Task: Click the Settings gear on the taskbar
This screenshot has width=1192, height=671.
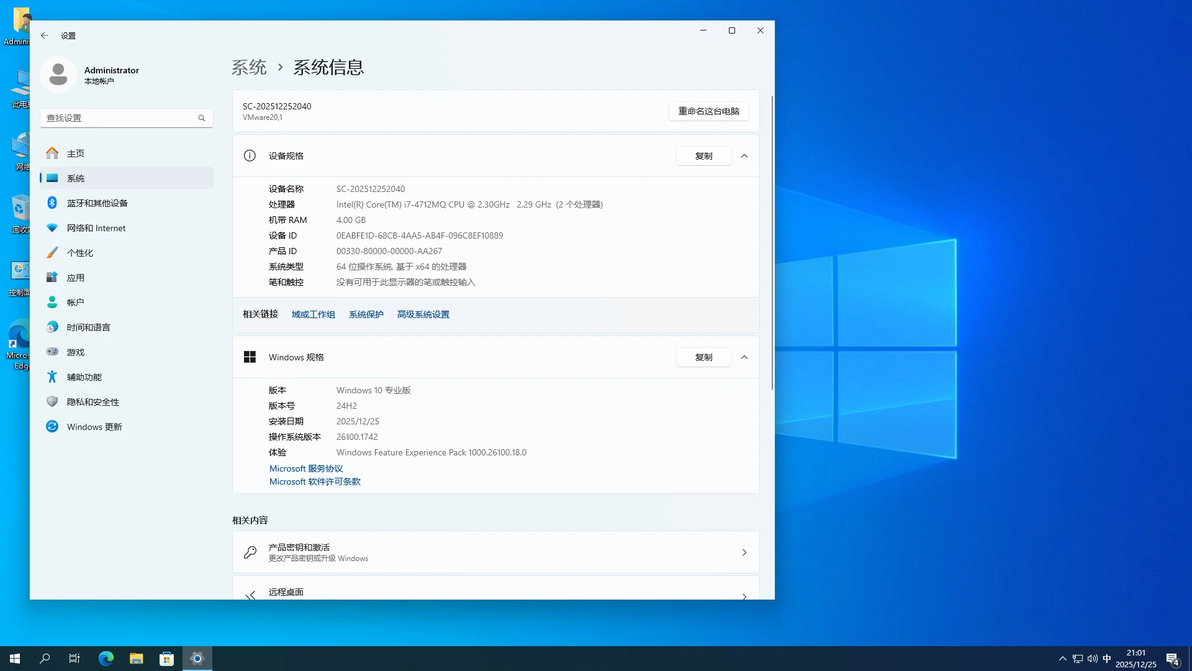Action: click(197, 658)
